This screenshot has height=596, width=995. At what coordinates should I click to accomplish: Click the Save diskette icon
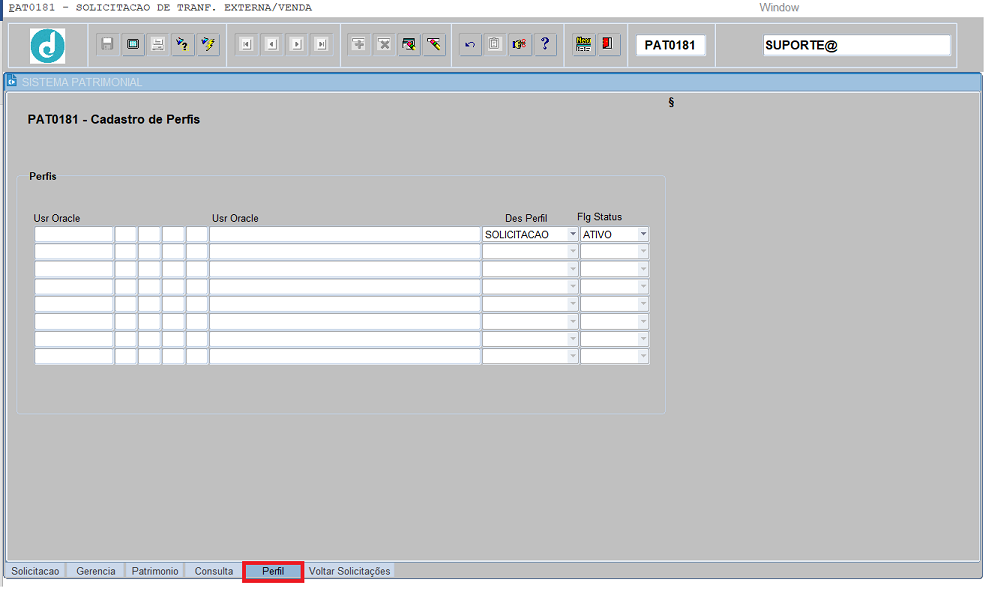[x=107, y=45]
